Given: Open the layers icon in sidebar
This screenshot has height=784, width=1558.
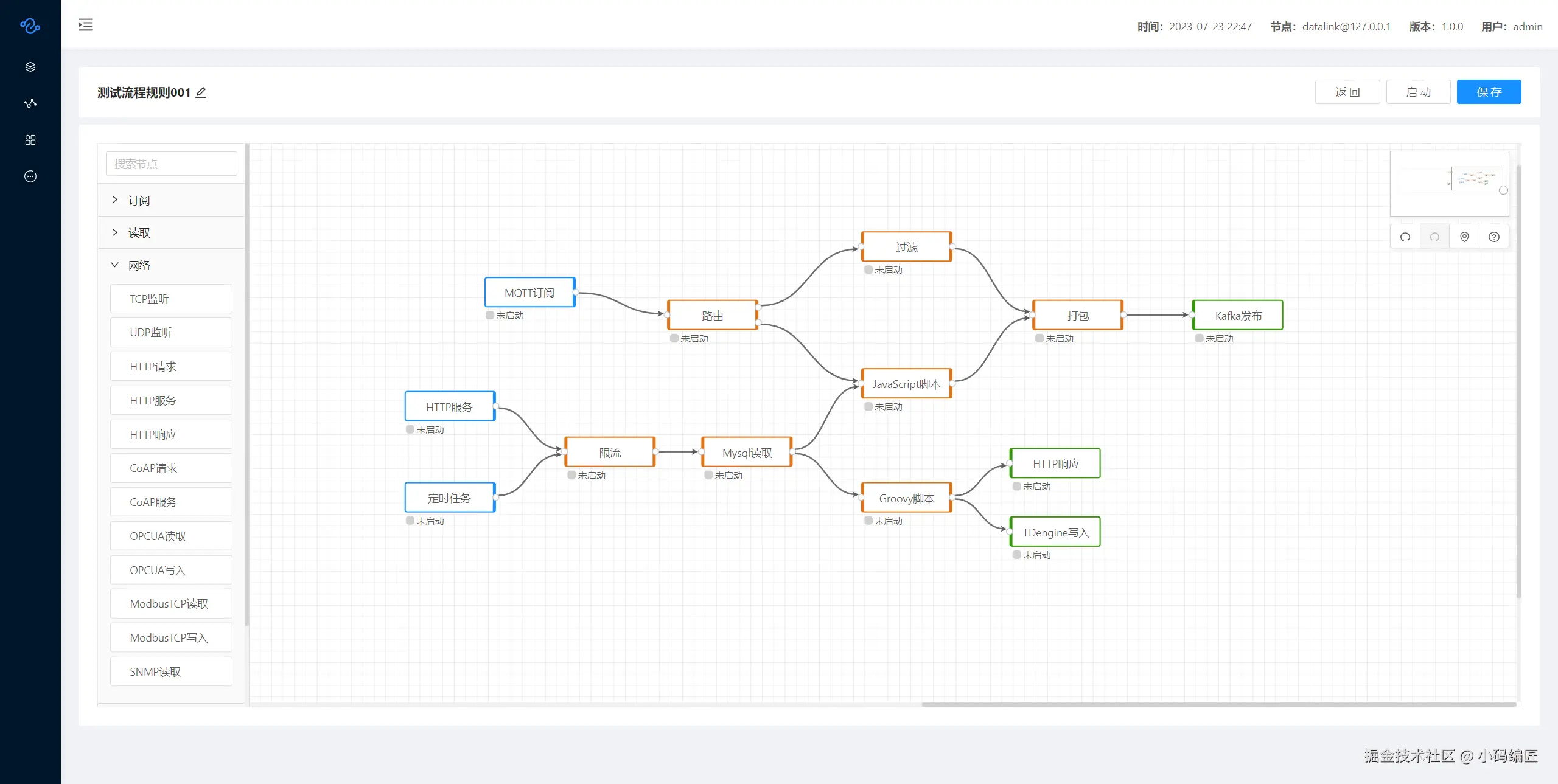Looking at the screenshot, I should coord(30,67).
